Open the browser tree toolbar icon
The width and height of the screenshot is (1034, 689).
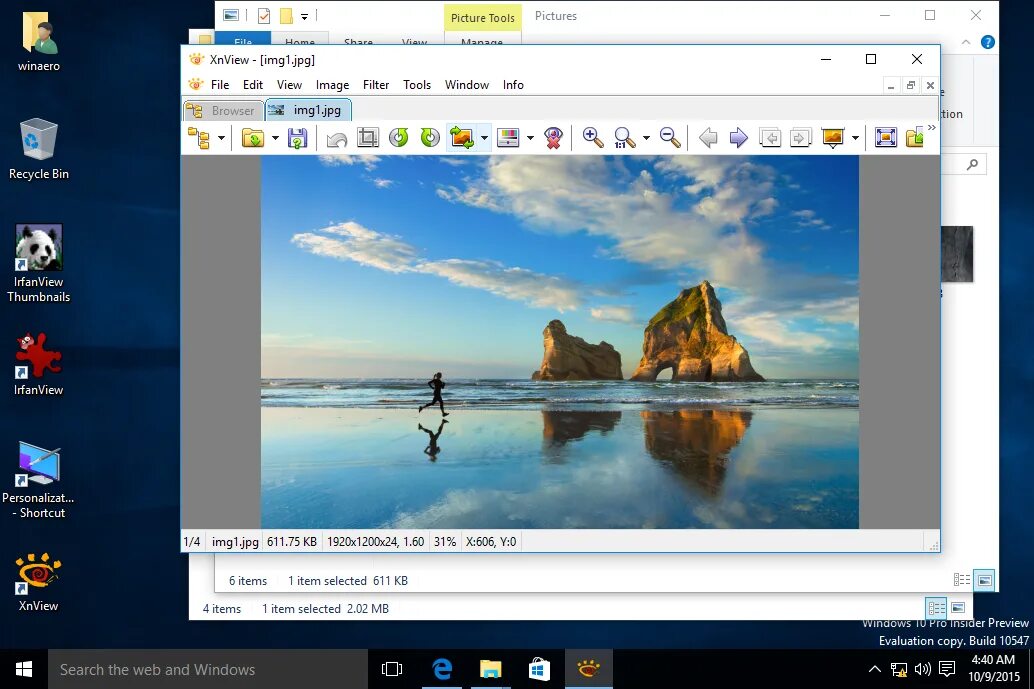(198, 138)
